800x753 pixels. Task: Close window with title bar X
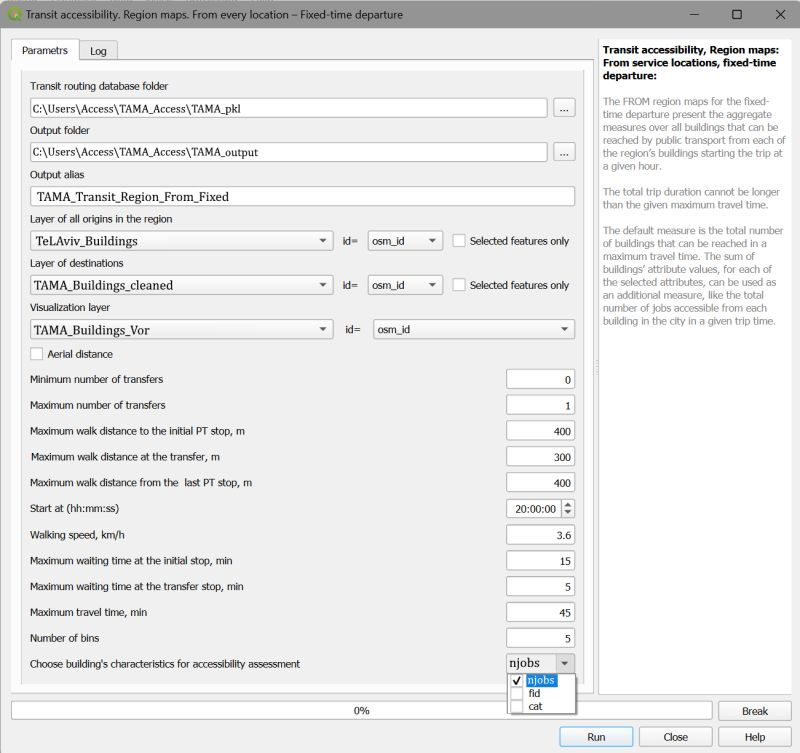click(780, 14)
